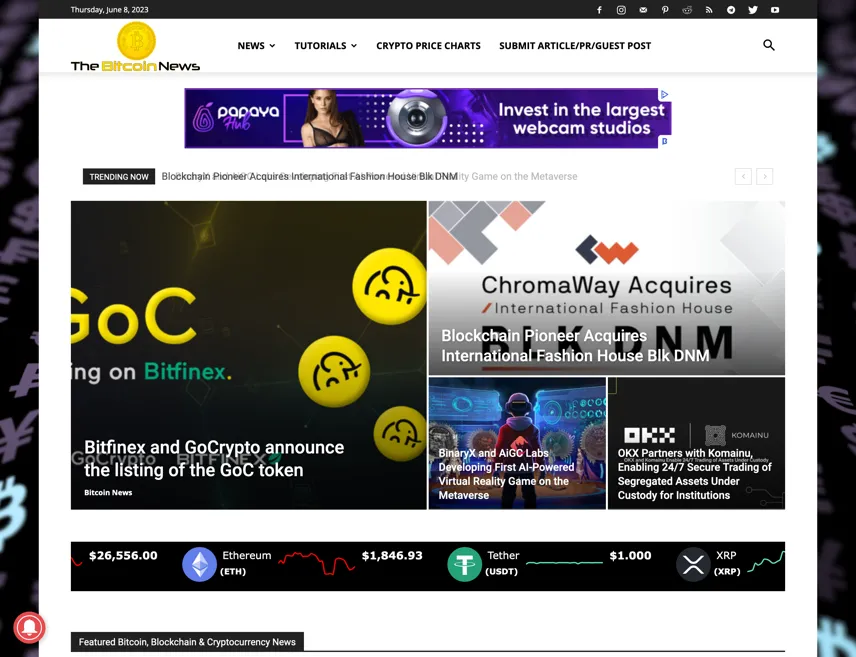Open SUBMIT ARTICLE/PR/GUEST POST menu item
This screenshot has width=856, height=657.
point(575,46)
